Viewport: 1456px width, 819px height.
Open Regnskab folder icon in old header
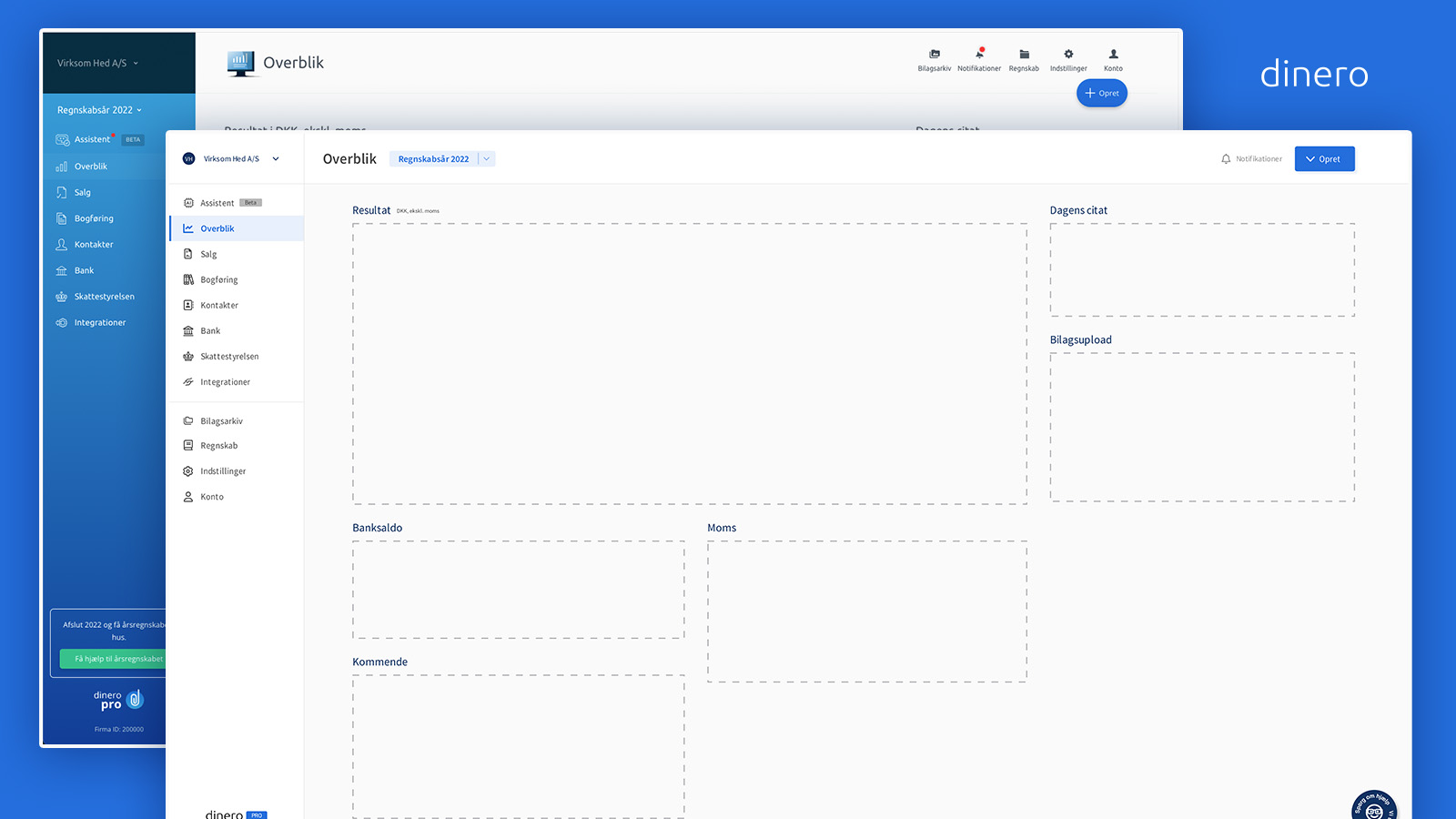tap(1024, 55)
